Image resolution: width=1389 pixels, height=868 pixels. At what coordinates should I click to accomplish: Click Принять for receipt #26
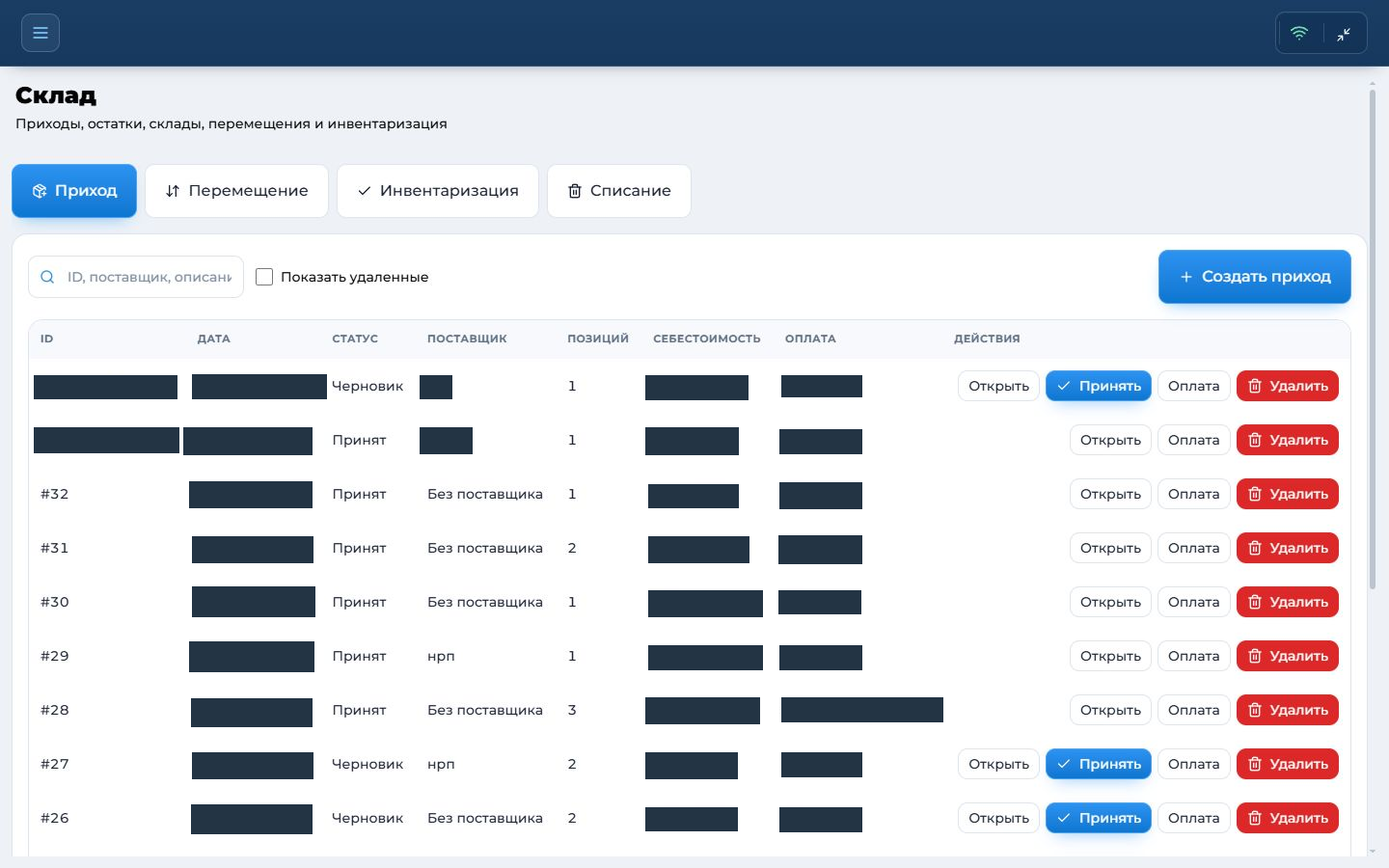(x=1099, y=818)
